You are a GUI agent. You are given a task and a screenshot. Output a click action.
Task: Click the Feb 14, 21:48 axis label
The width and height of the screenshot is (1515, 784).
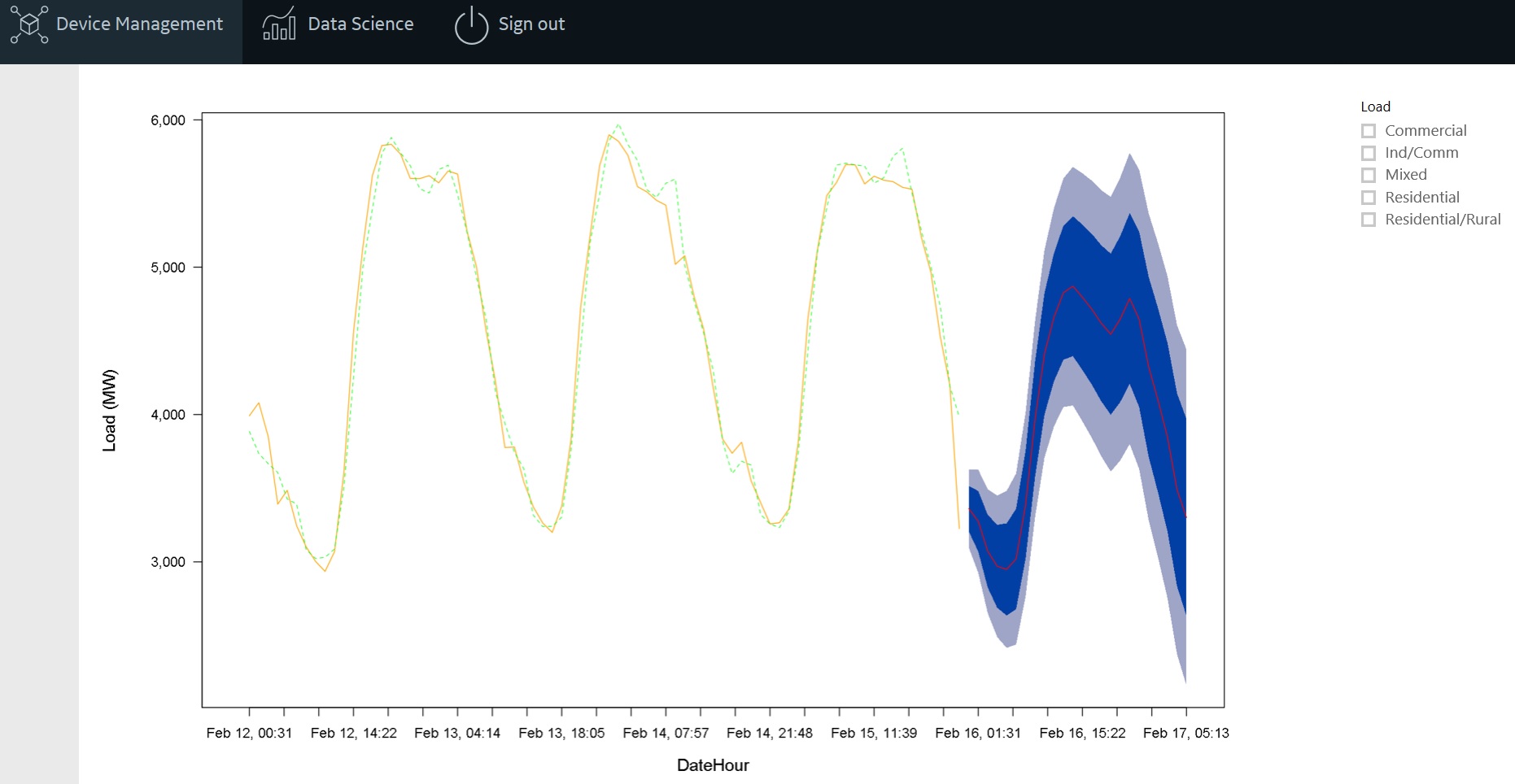tap(770, 734)
